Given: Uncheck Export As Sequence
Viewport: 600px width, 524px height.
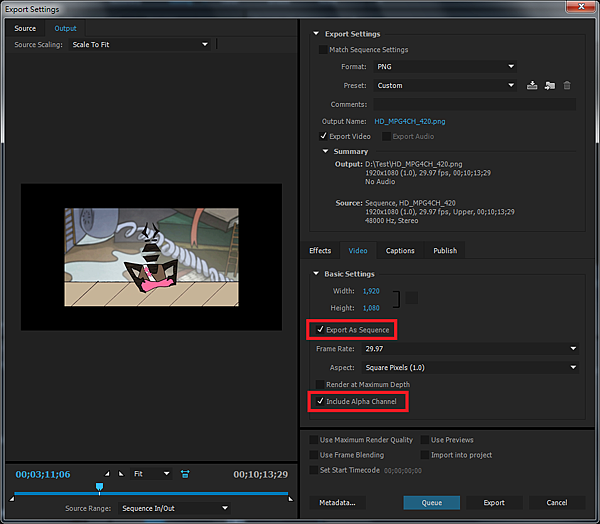Looking at the screenshot, I should [x=320, y=330].
